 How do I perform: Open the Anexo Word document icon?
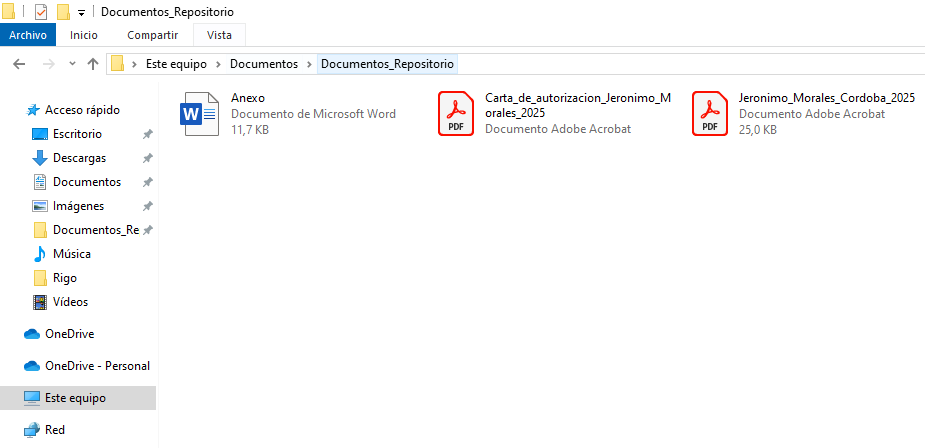(x=199, y=114)
